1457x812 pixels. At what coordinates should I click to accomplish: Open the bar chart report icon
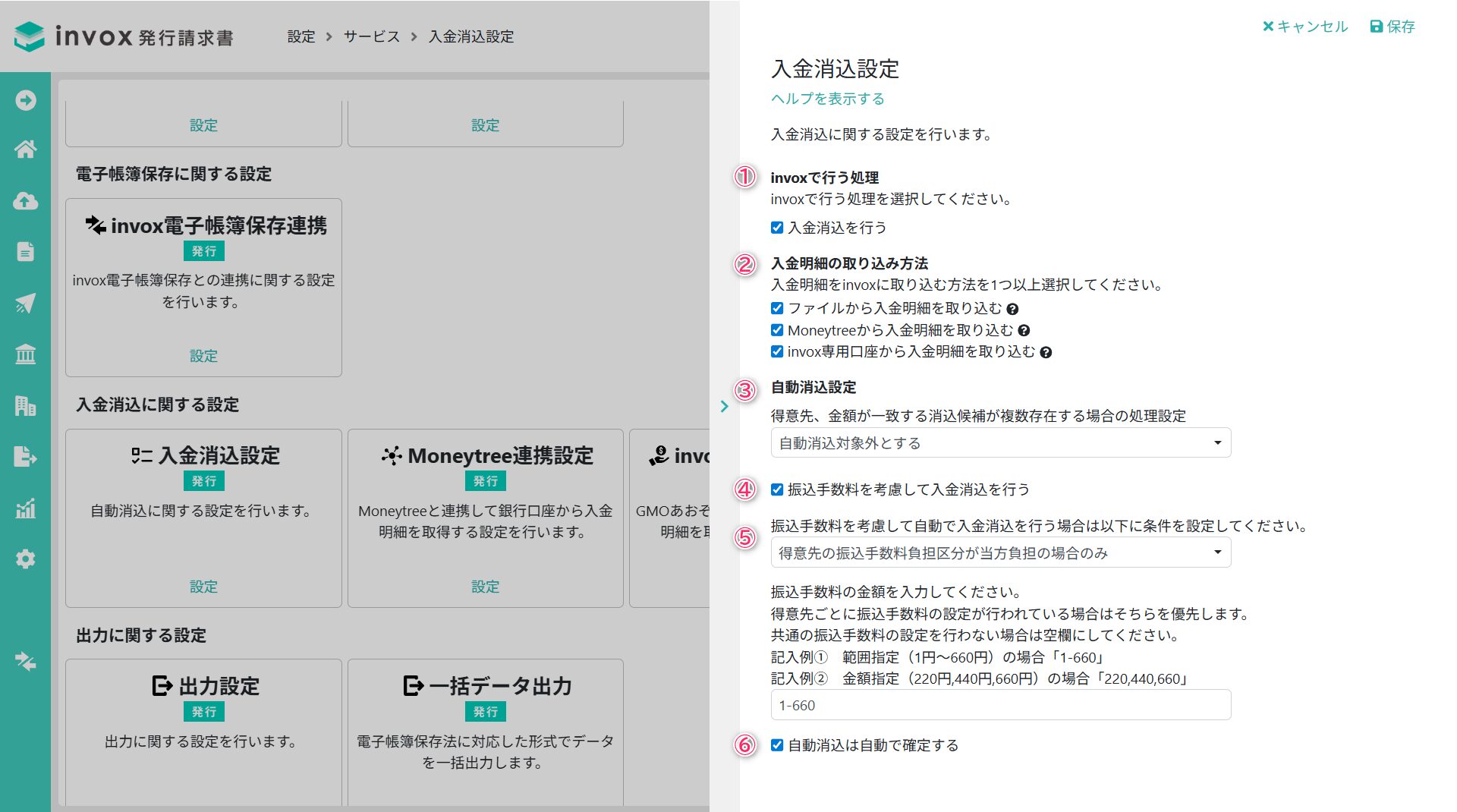[25, 508]
